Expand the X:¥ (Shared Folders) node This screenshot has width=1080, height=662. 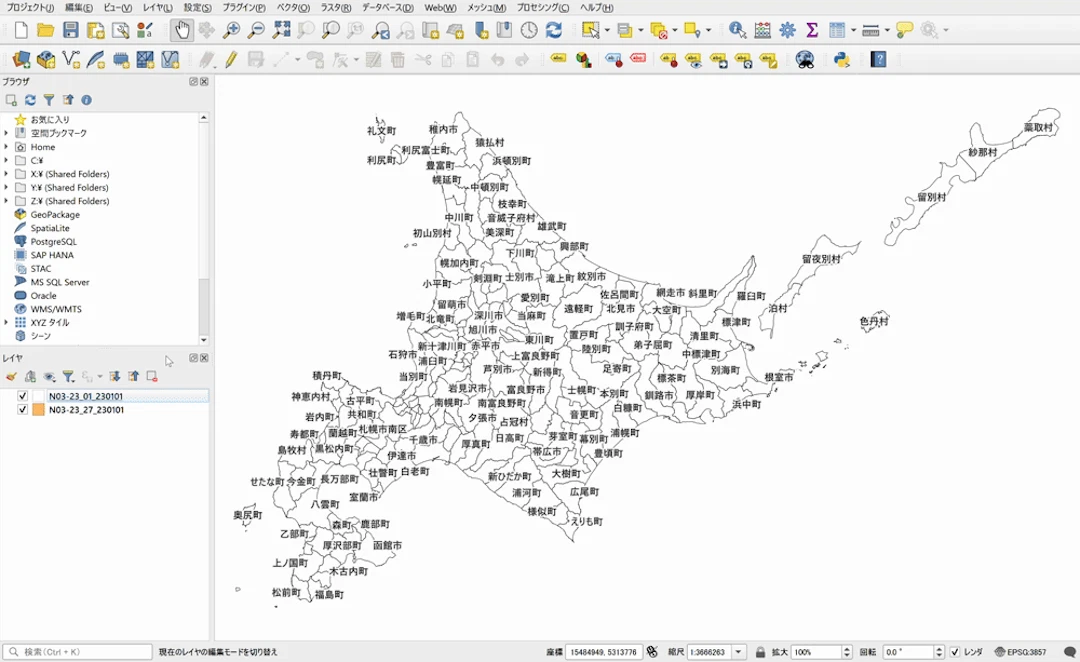(6, 174)
